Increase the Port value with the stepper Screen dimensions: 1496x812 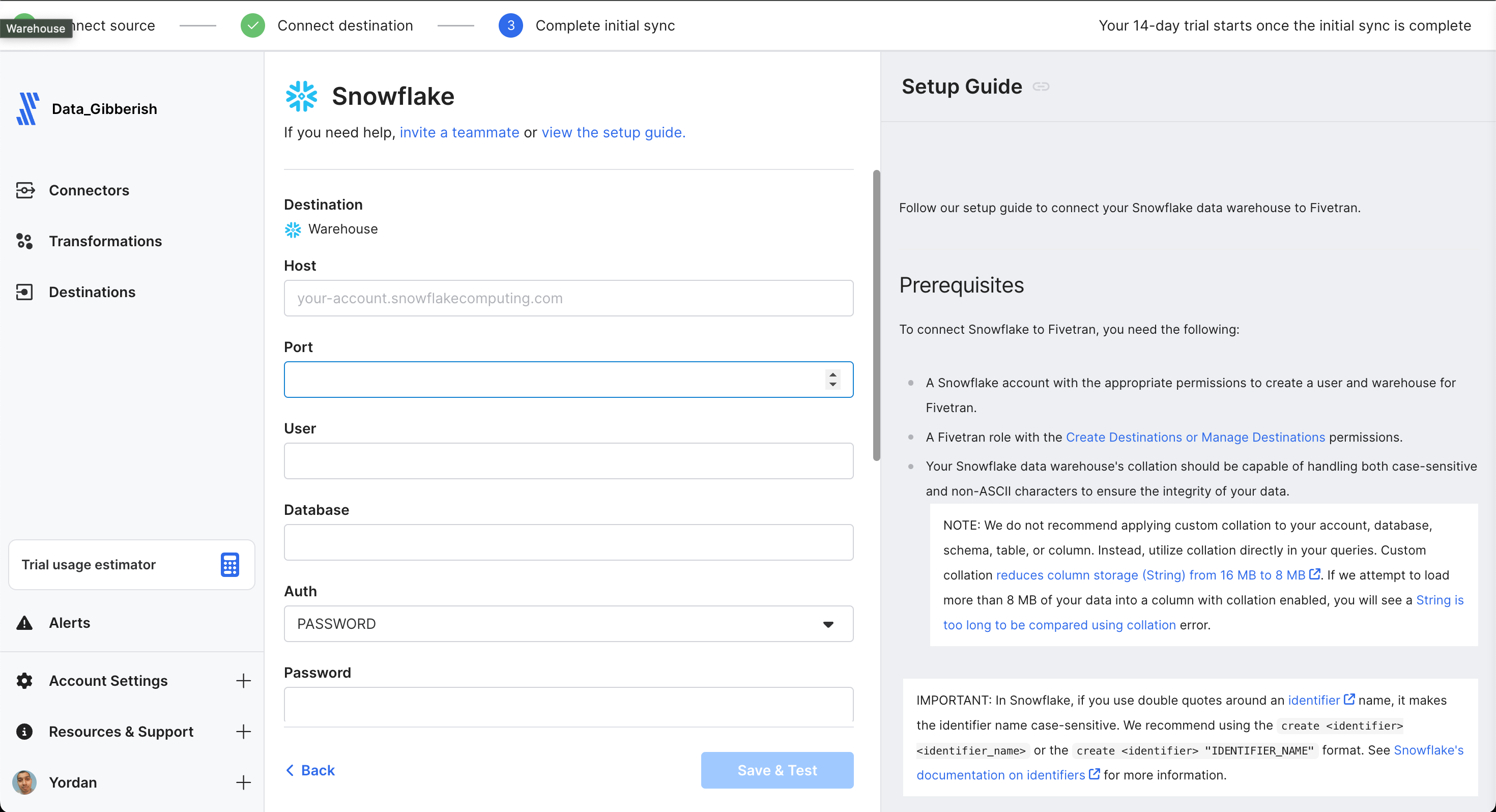(x=833, y=374)
